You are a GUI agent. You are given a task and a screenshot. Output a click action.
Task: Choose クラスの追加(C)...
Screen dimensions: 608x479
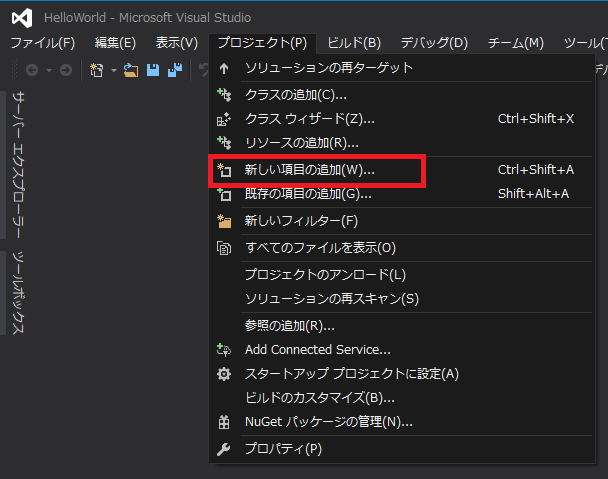pos(402,95)
